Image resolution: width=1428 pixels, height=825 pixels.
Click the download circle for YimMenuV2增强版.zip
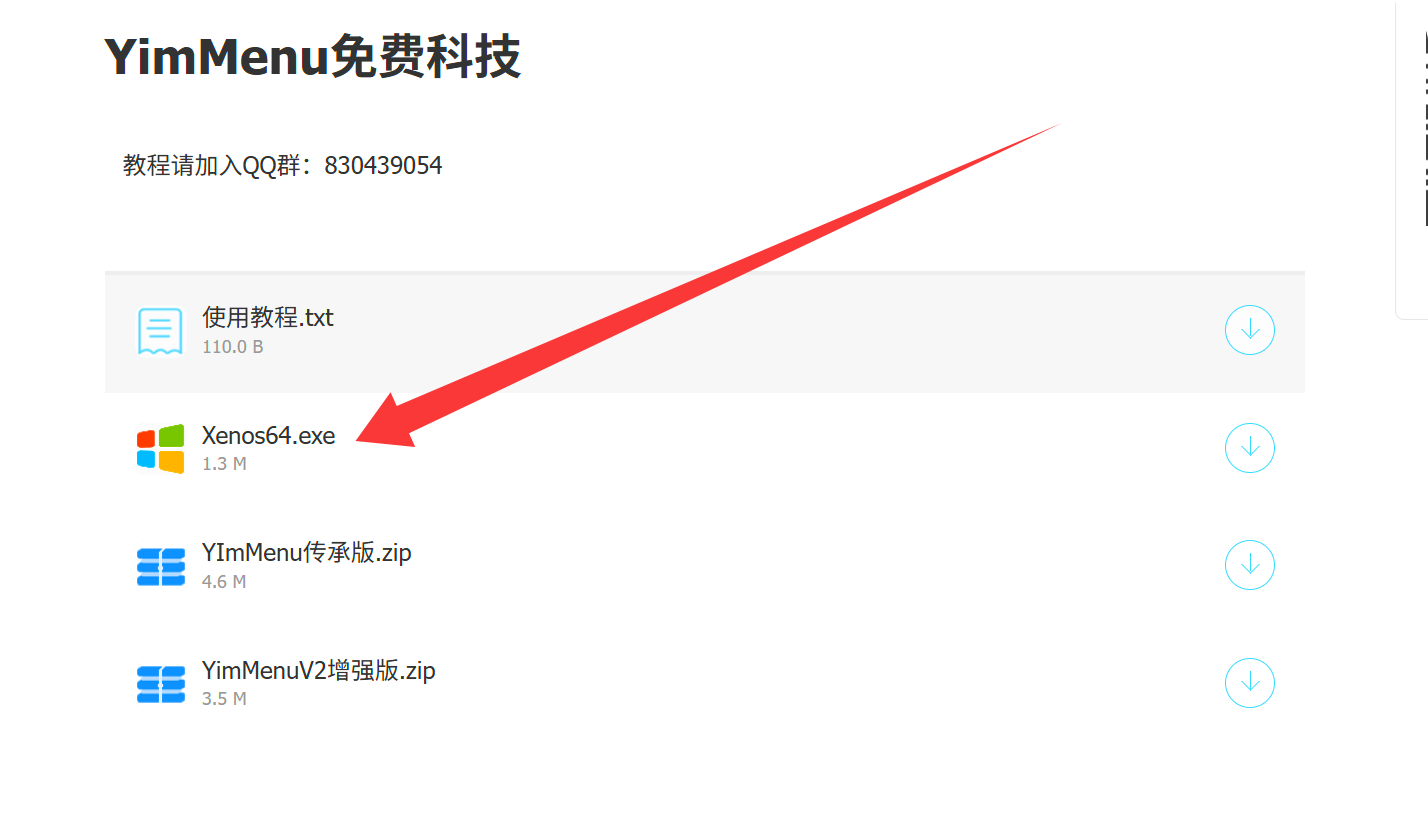click(x=1249, y=683)
